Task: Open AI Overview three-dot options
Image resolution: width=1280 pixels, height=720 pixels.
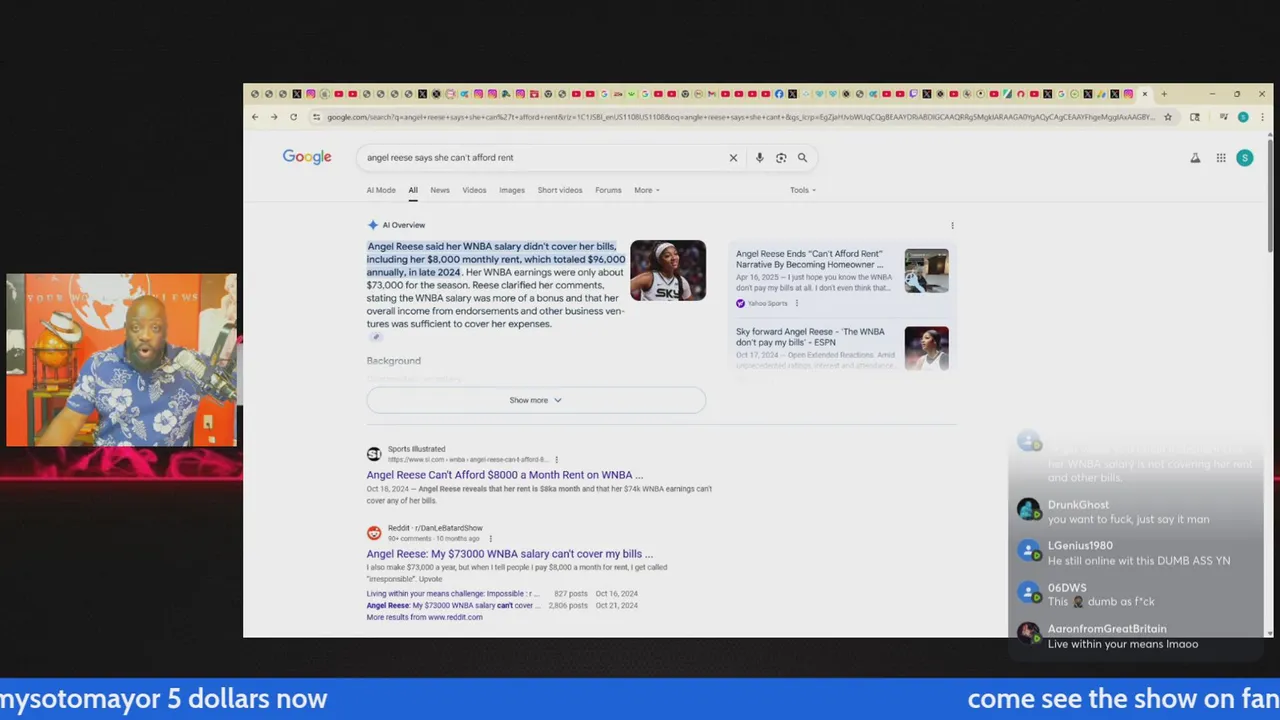Action: [952, 225]
